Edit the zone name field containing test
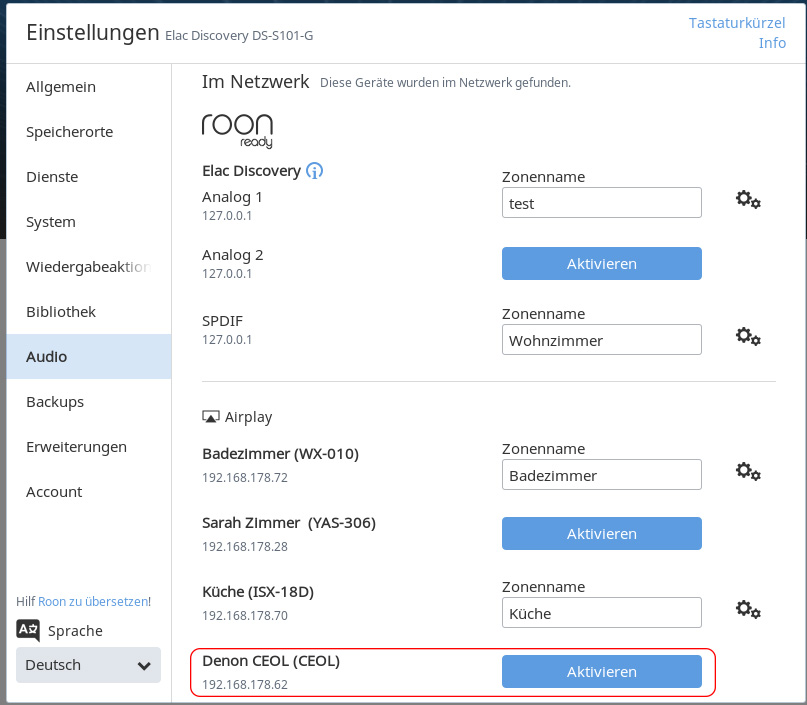 tap(602, 203)
